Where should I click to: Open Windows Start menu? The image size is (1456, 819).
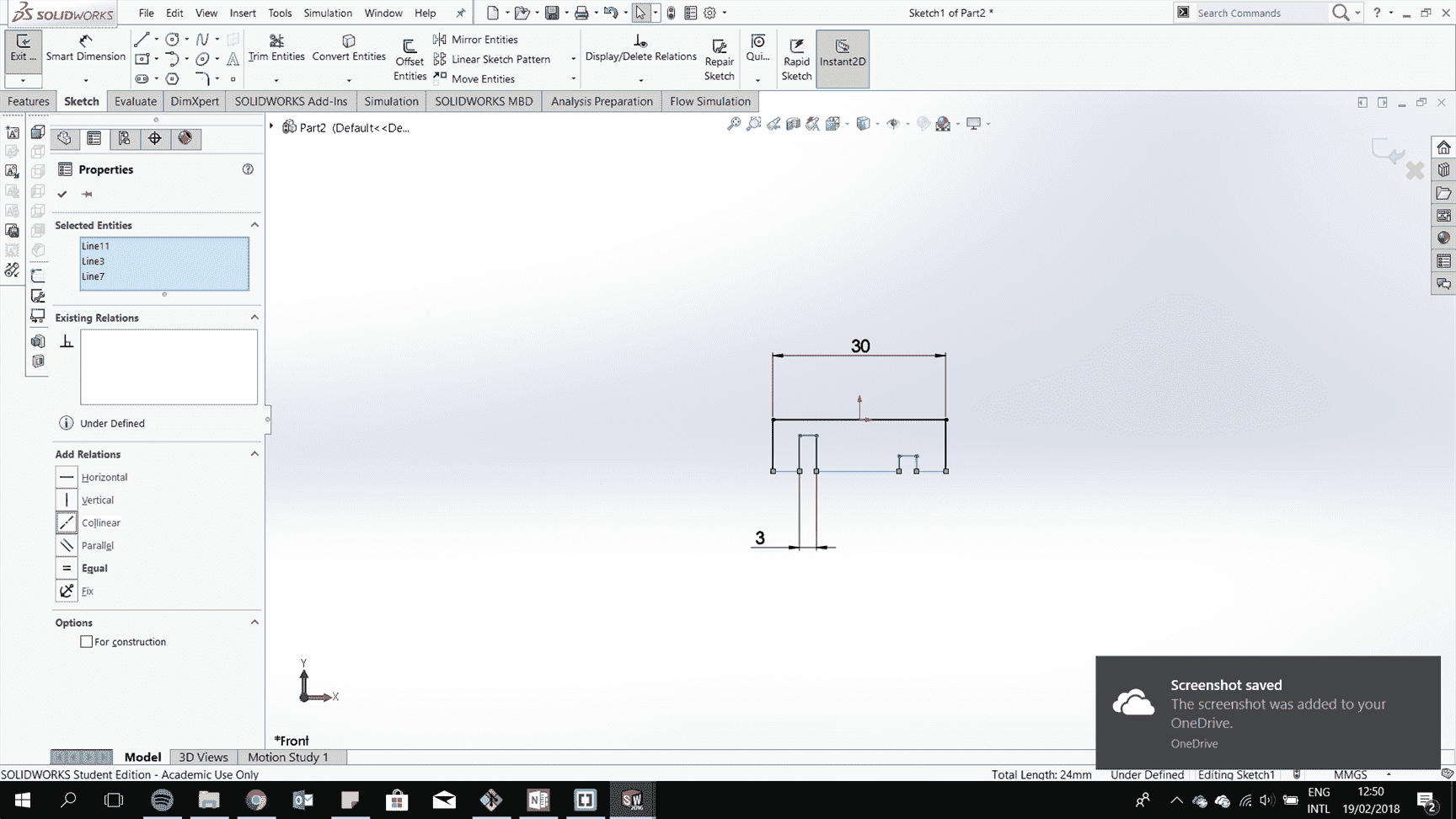coord(23,800)
